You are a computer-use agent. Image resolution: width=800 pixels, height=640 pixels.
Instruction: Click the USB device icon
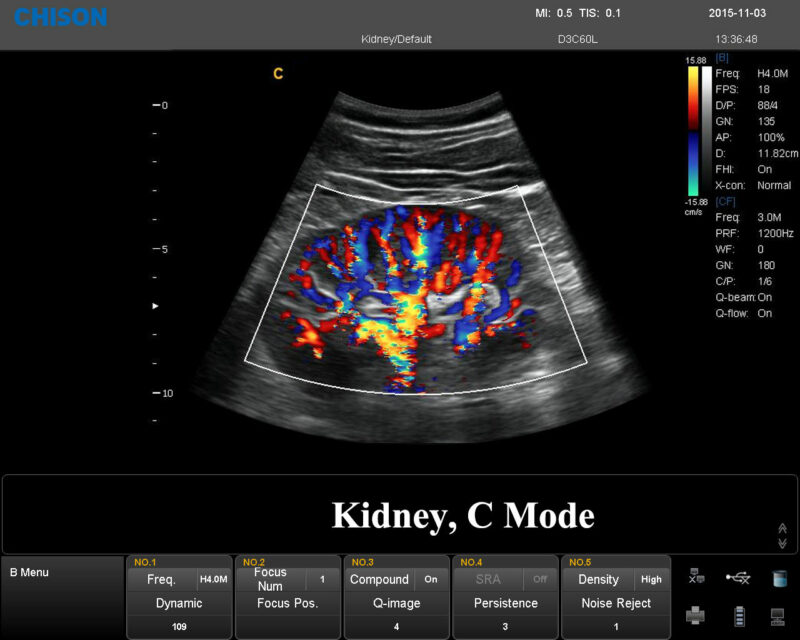tap(738, 577)
